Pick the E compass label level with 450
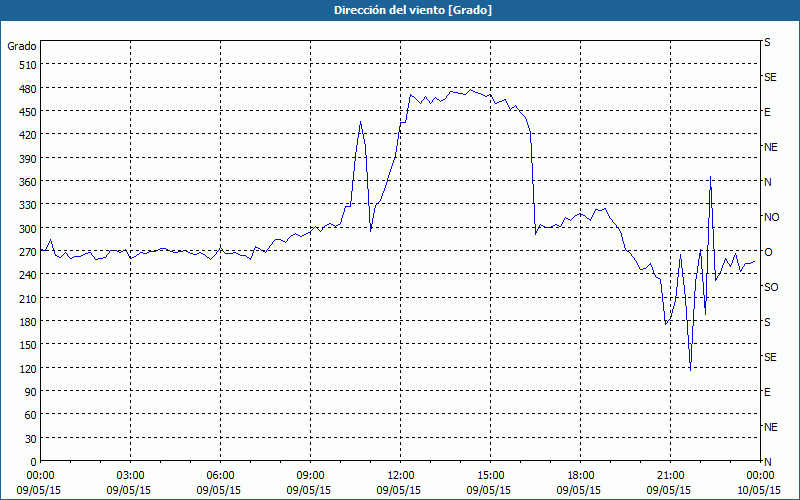 pos(767,112)
